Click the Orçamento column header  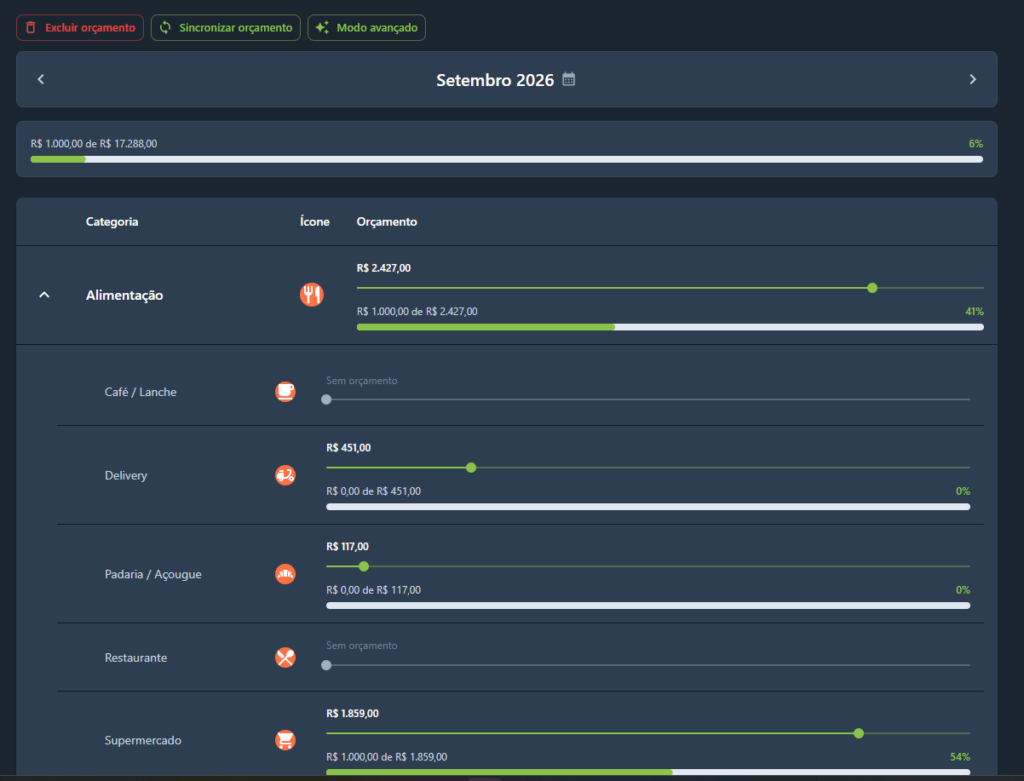point(387,222)
